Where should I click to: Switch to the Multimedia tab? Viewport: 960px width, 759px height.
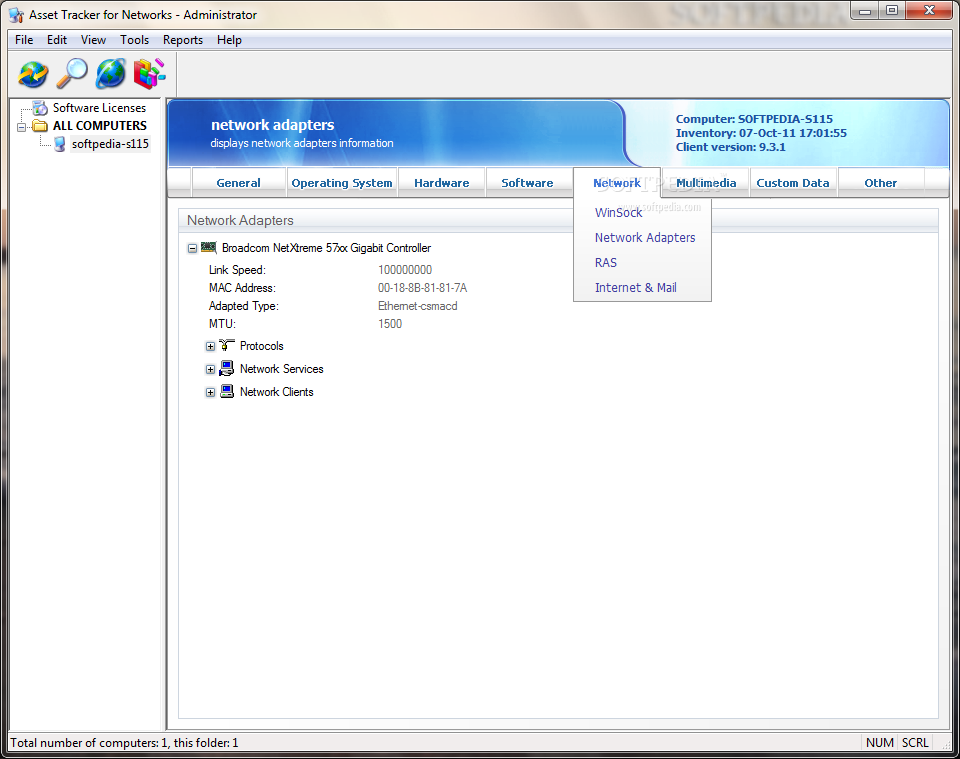point(706,183)
